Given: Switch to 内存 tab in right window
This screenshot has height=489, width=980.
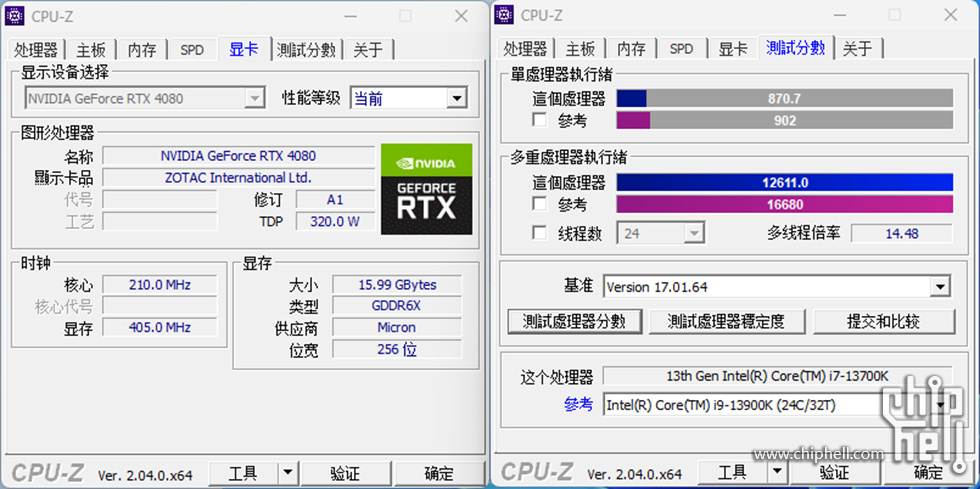Looking at the screenshot, I should click(x=631, y=49).
